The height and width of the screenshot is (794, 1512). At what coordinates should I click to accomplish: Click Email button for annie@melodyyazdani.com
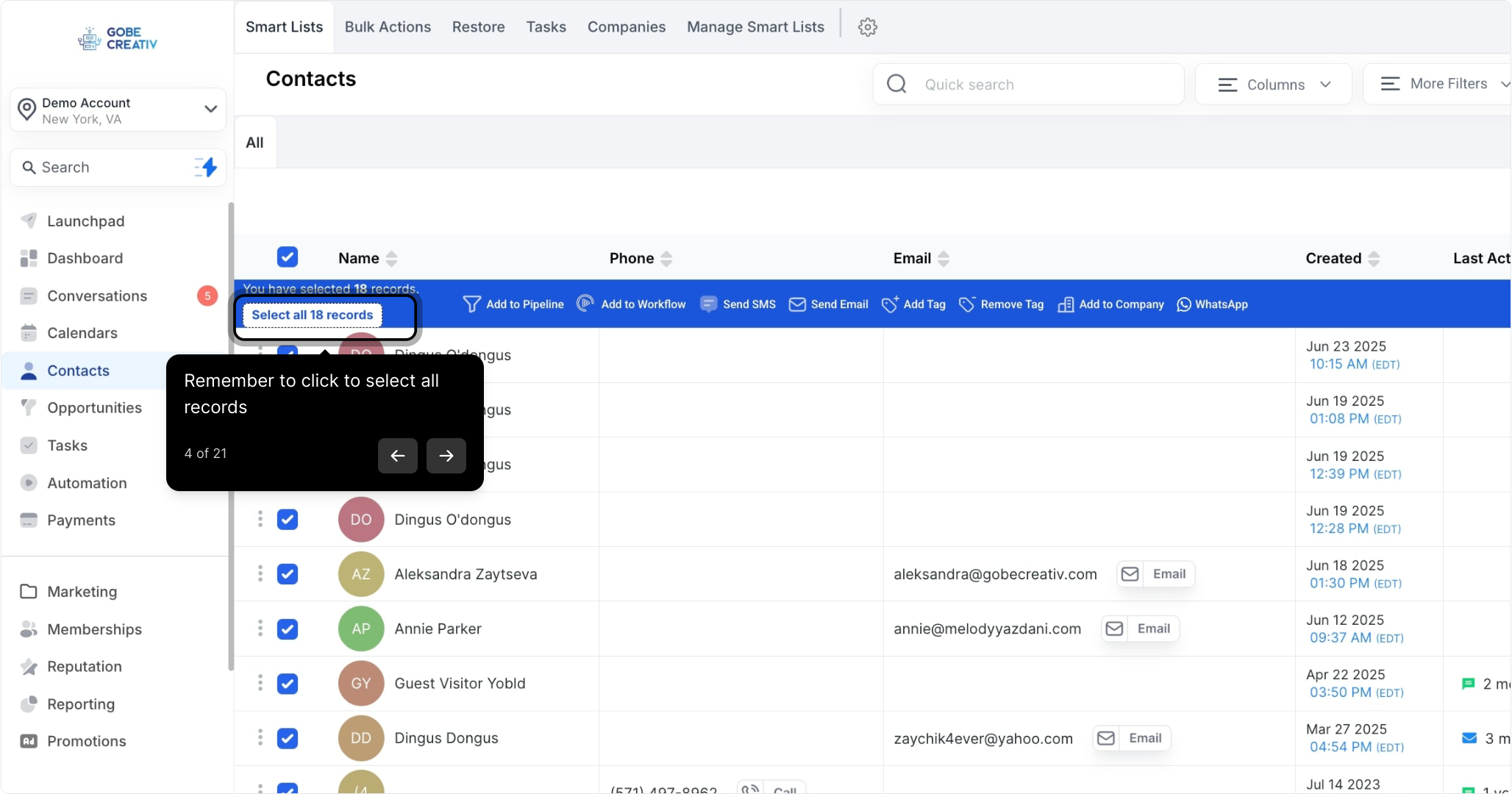pos(1140,629)
